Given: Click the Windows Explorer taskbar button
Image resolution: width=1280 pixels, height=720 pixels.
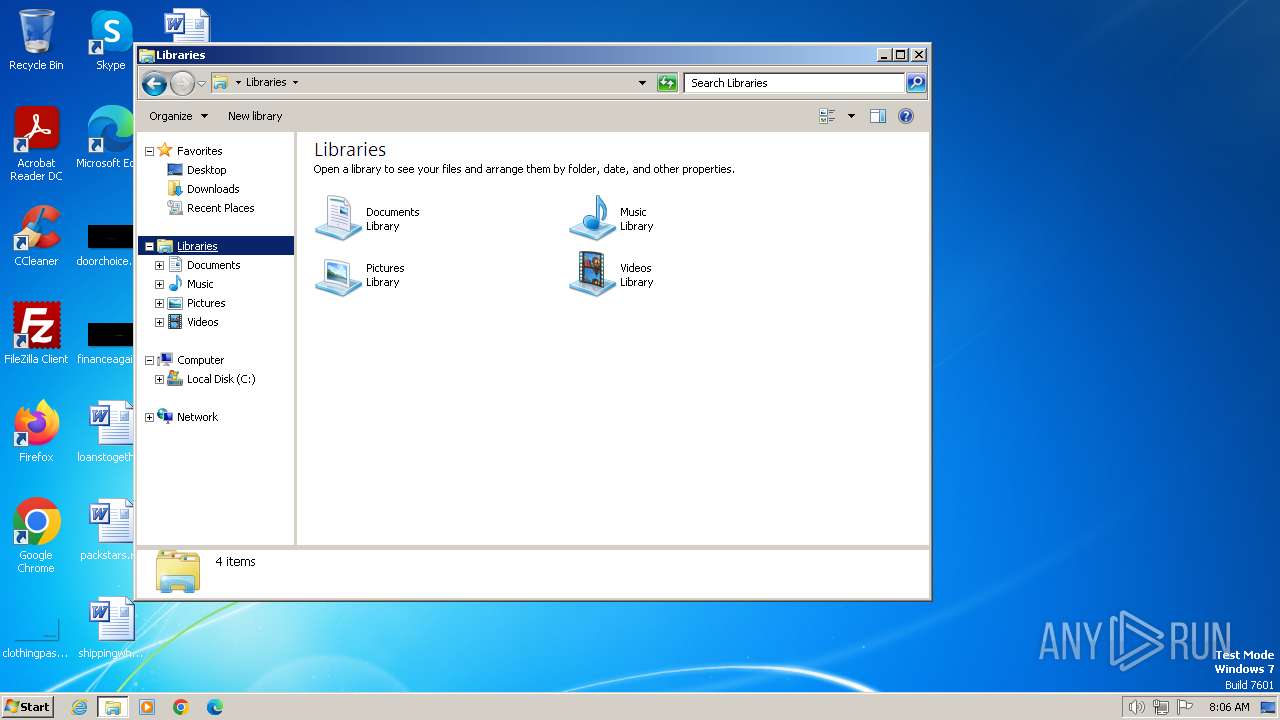Looking at the screenshot, I should tap(113, 707).
